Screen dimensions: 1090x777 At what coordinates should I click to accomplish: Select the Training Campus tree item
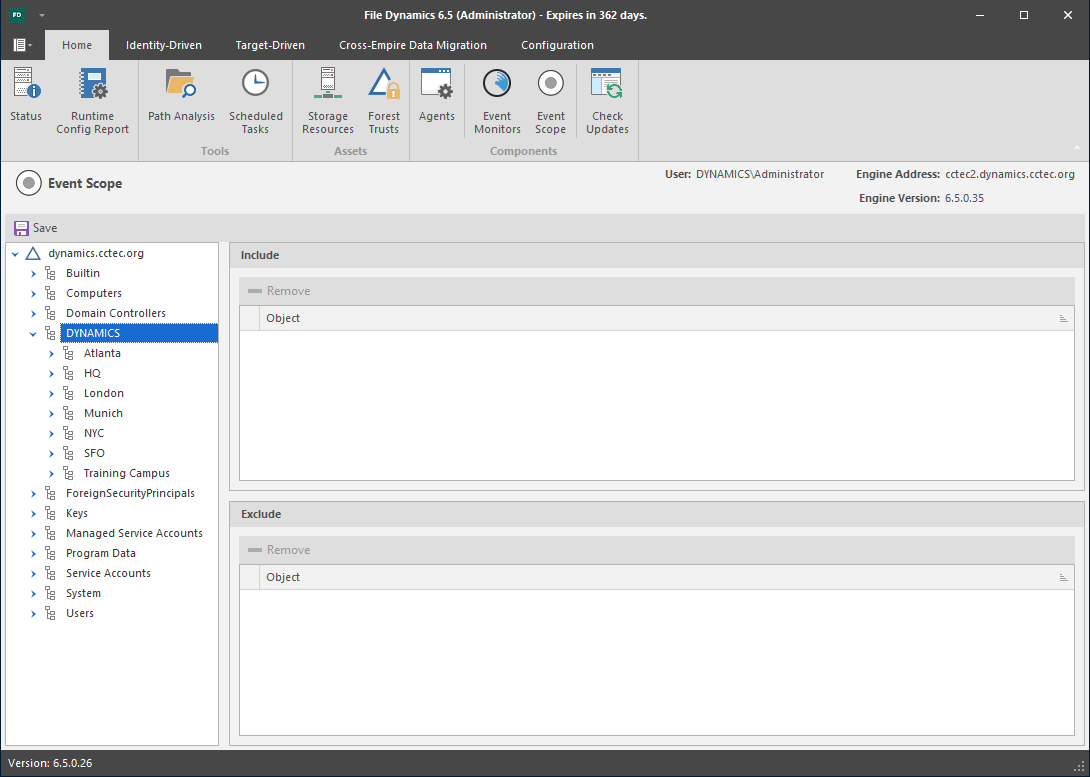pyautogui.click(x=126, y=473)
